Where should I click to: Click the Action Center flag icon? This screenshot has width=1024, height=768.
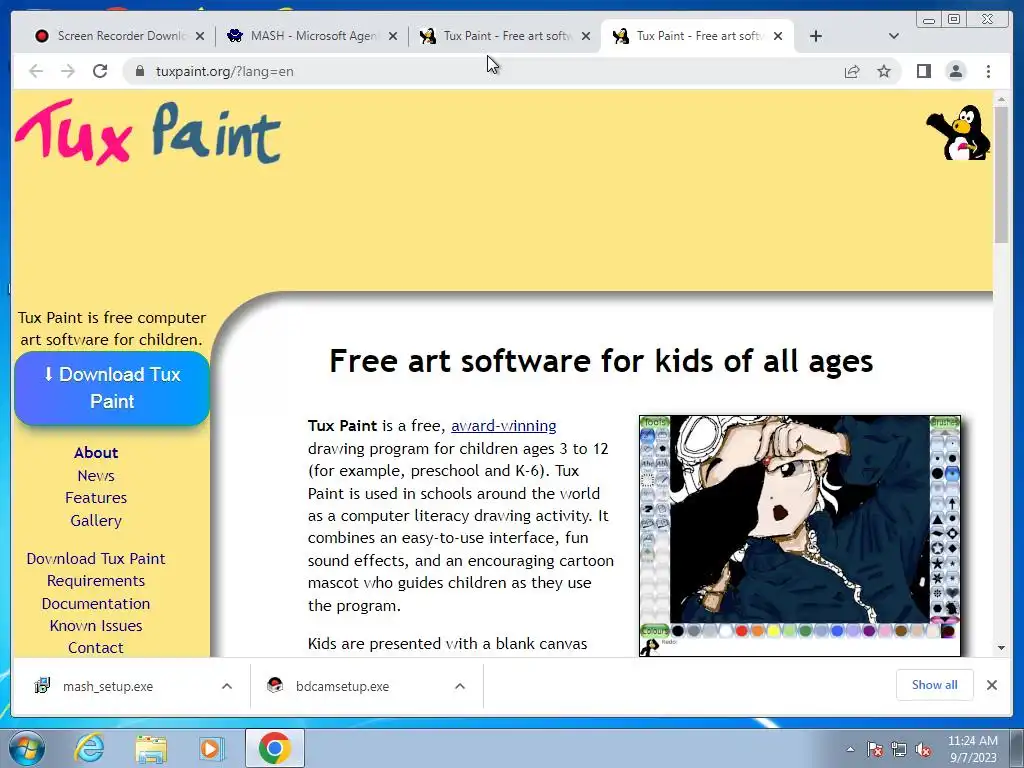[874, 750]
